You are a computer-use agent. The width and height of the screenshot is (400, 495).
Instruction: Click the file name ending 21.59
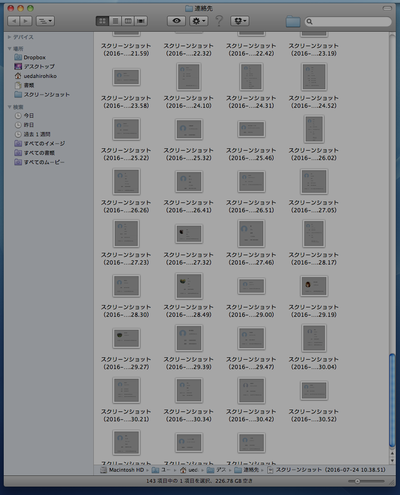pos(126,50)
